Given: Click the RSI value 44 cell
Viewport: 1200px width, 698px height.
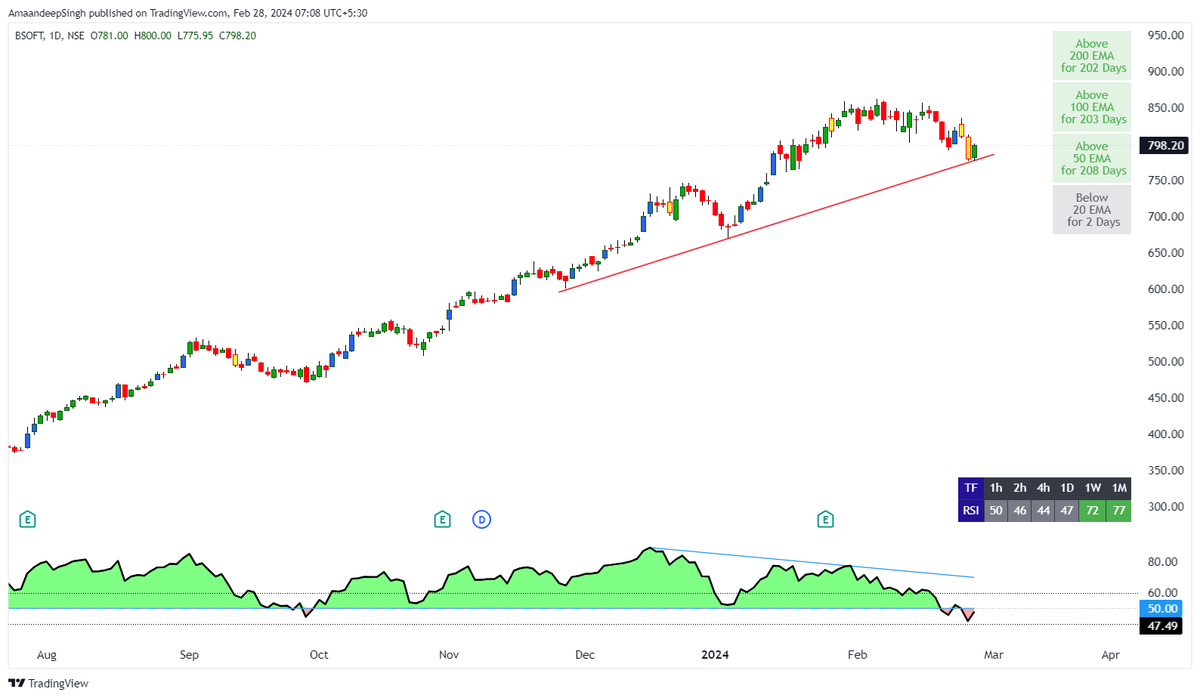Looking at the screenshot, I should pos(1043,511).
